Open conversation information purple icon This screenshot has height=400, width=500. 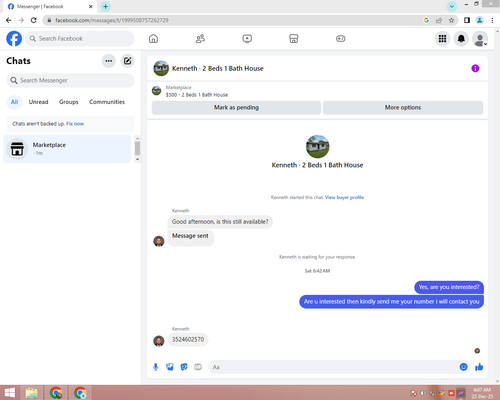(475, 68)
